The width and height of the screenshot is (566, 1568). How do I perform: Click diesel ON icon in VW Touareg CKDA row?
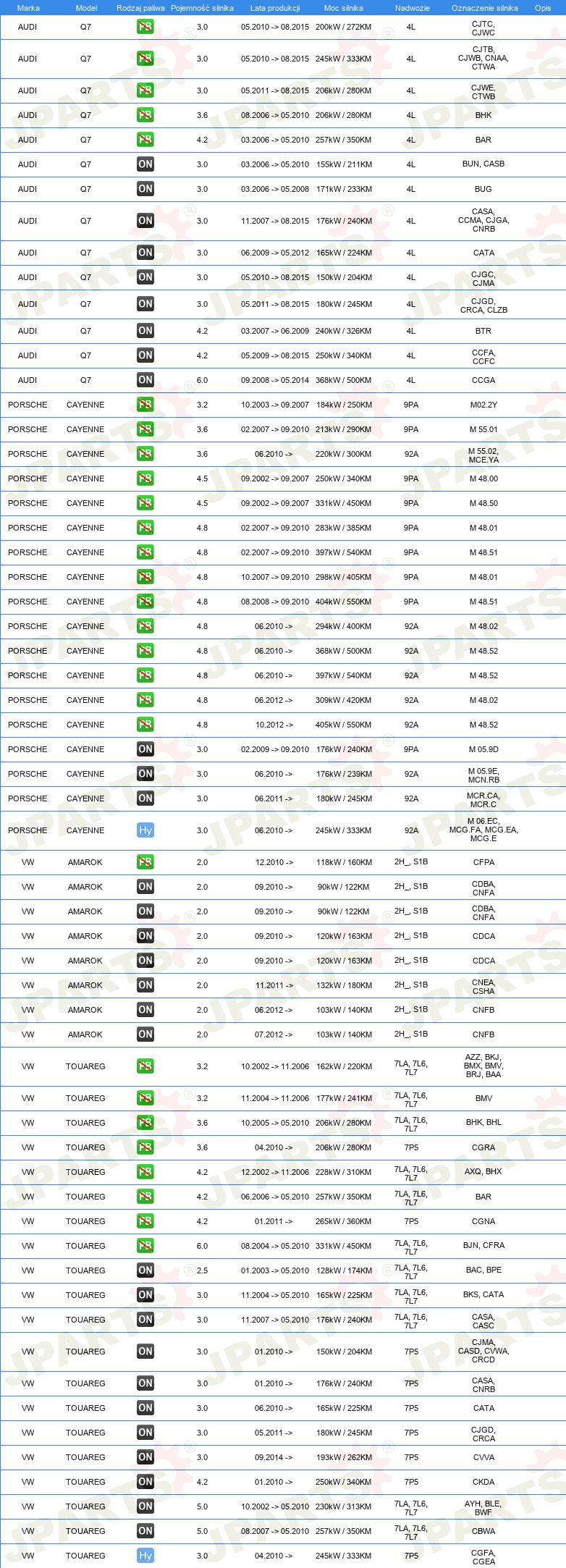pyautogui.click(x=145, y=1482)
